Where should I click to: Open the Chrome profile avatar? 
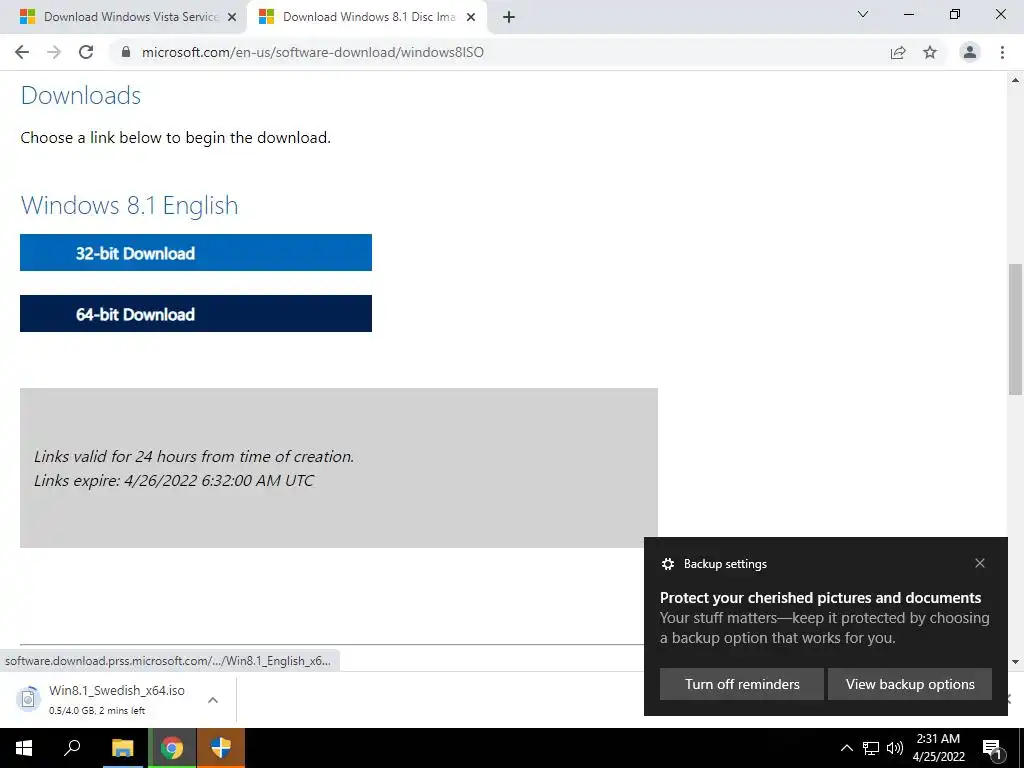tap(970, 52)
